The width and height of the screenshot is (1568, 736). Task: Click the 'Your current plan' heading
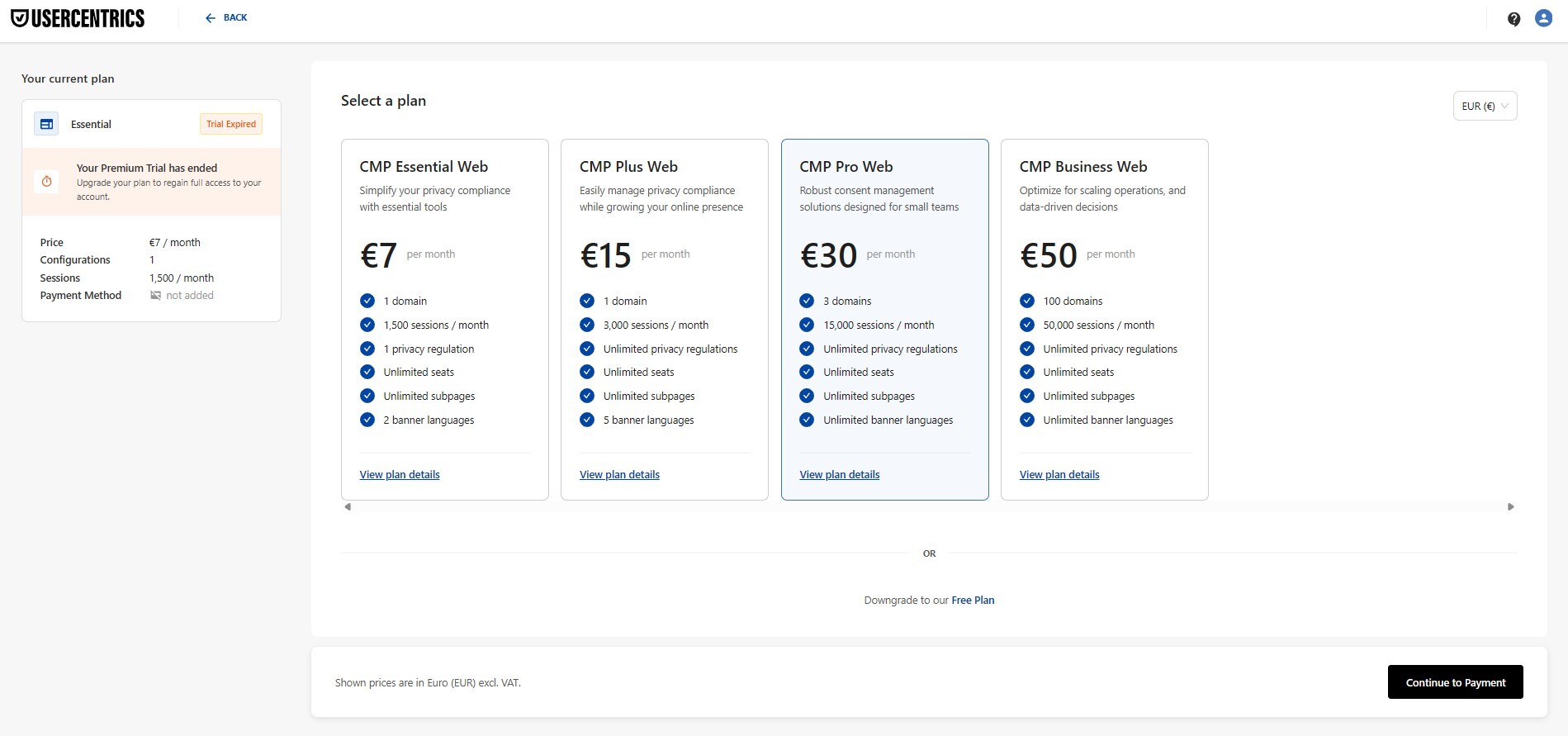click(68, 78)
